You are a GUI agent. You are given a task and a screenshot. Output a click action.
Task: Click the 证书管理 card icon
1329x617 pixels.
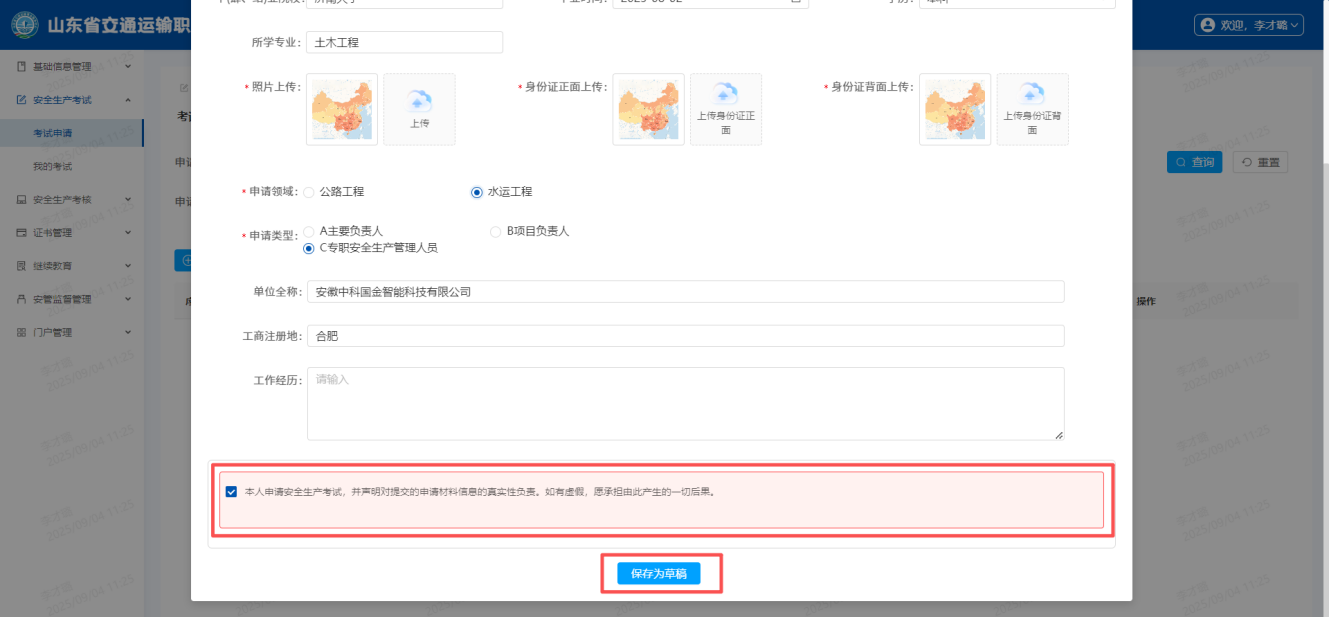(x=21, y=233)
